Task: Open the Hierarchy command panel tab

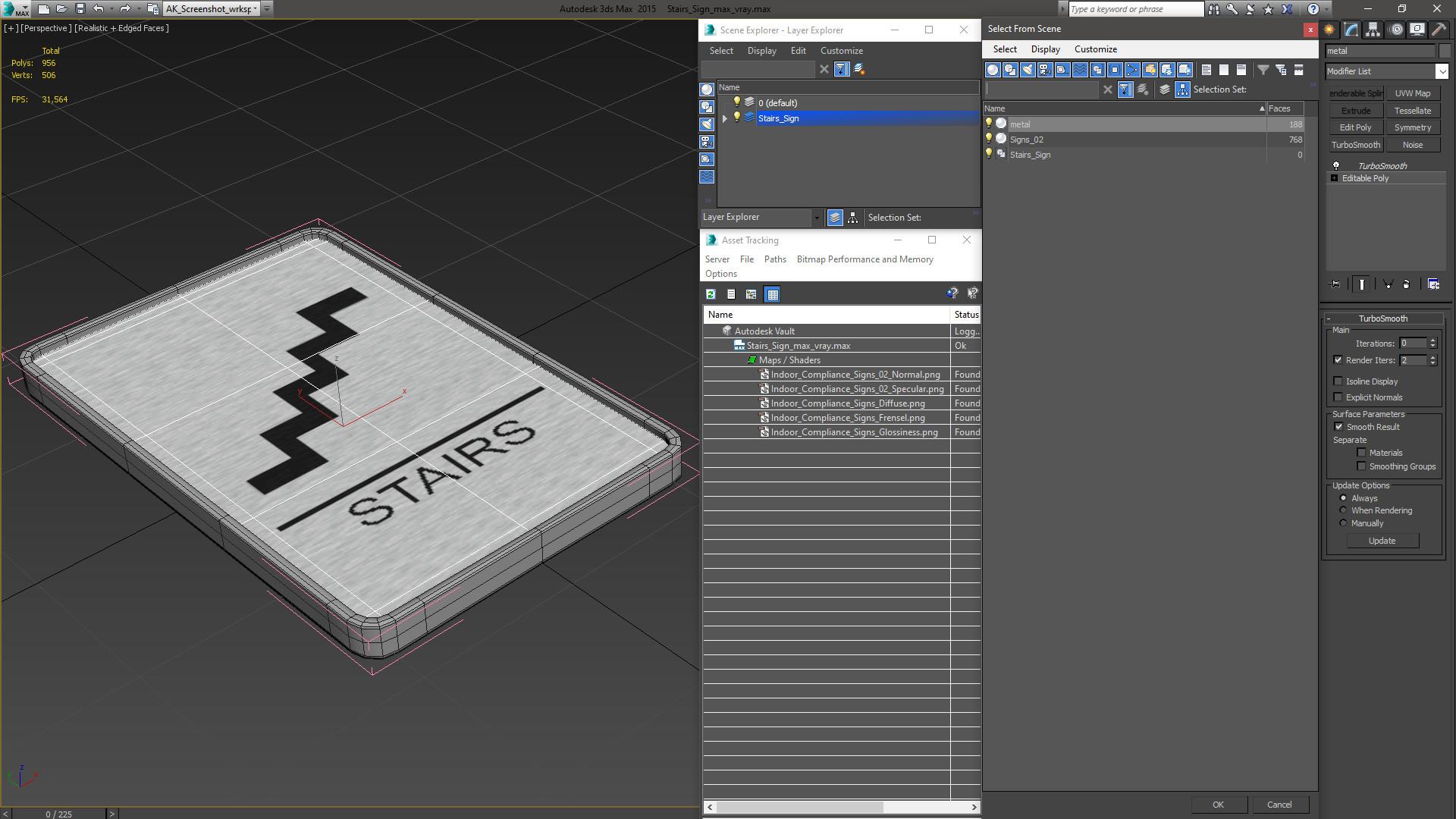Action: (x=1373, y=30)
